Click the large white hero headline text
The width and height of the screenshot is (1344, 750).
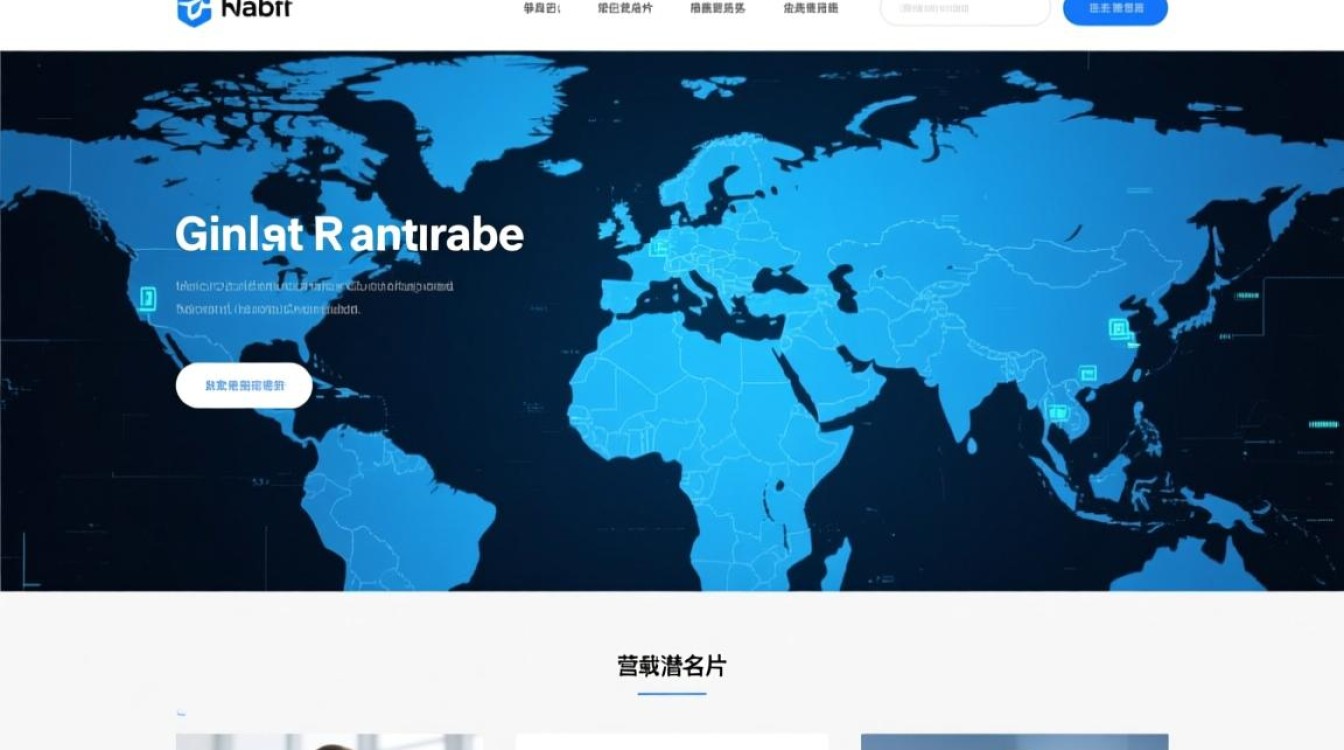pyautogui.click(x=349, y=234)
